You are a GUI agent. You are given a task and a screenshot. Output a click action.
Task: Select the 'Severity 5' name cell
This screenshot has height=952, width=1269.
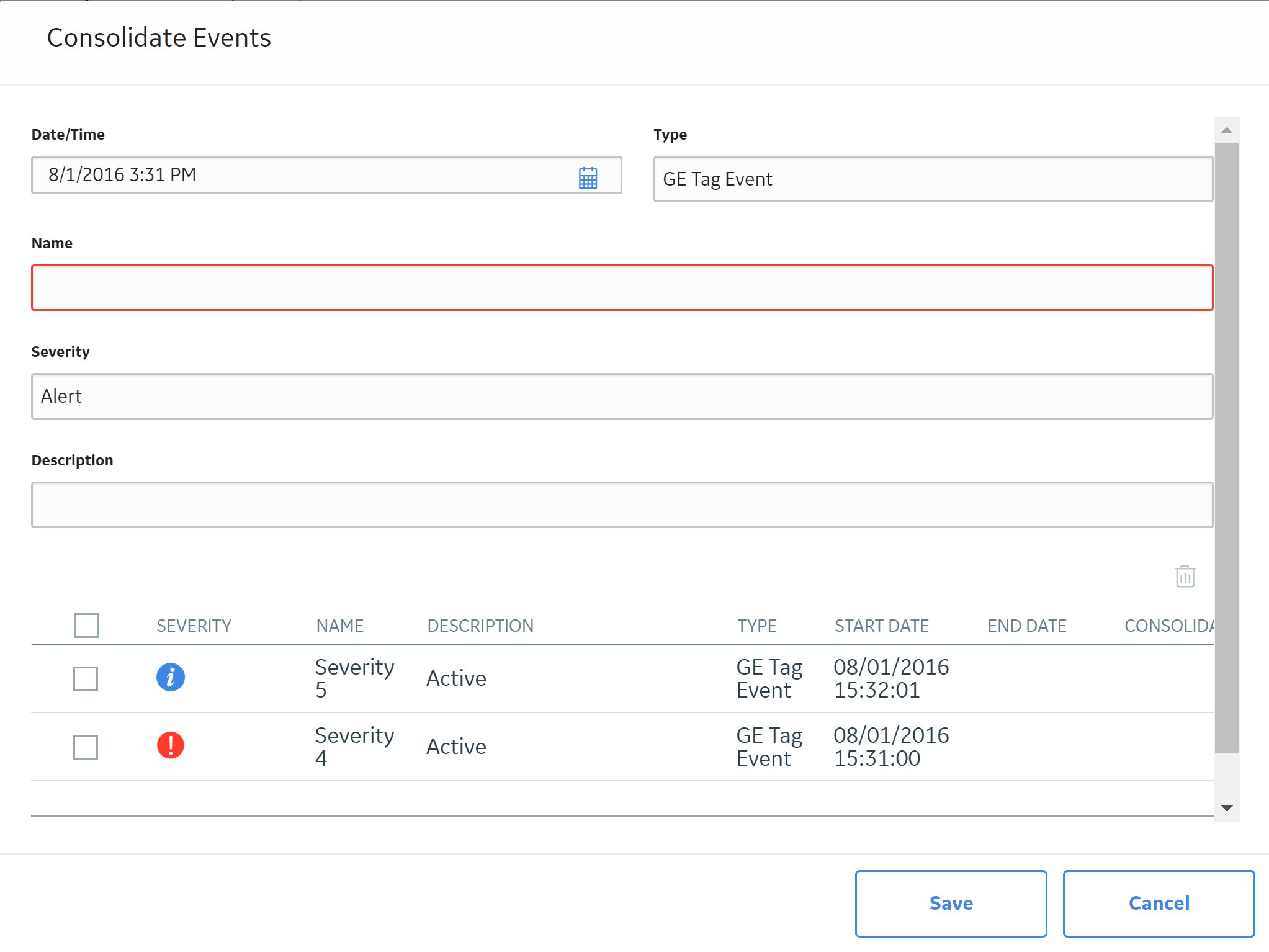354,678
